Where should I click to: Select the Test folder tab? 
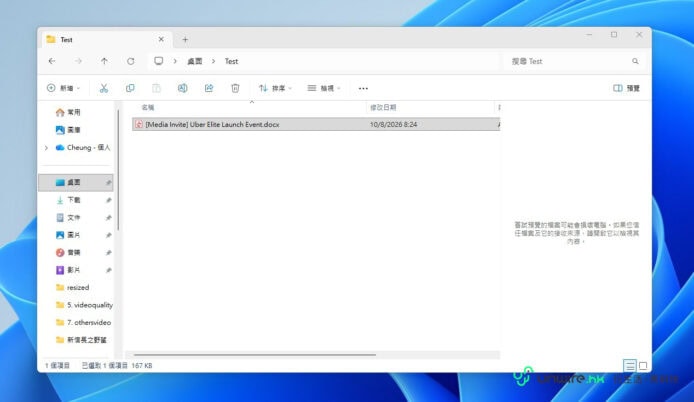104,39
